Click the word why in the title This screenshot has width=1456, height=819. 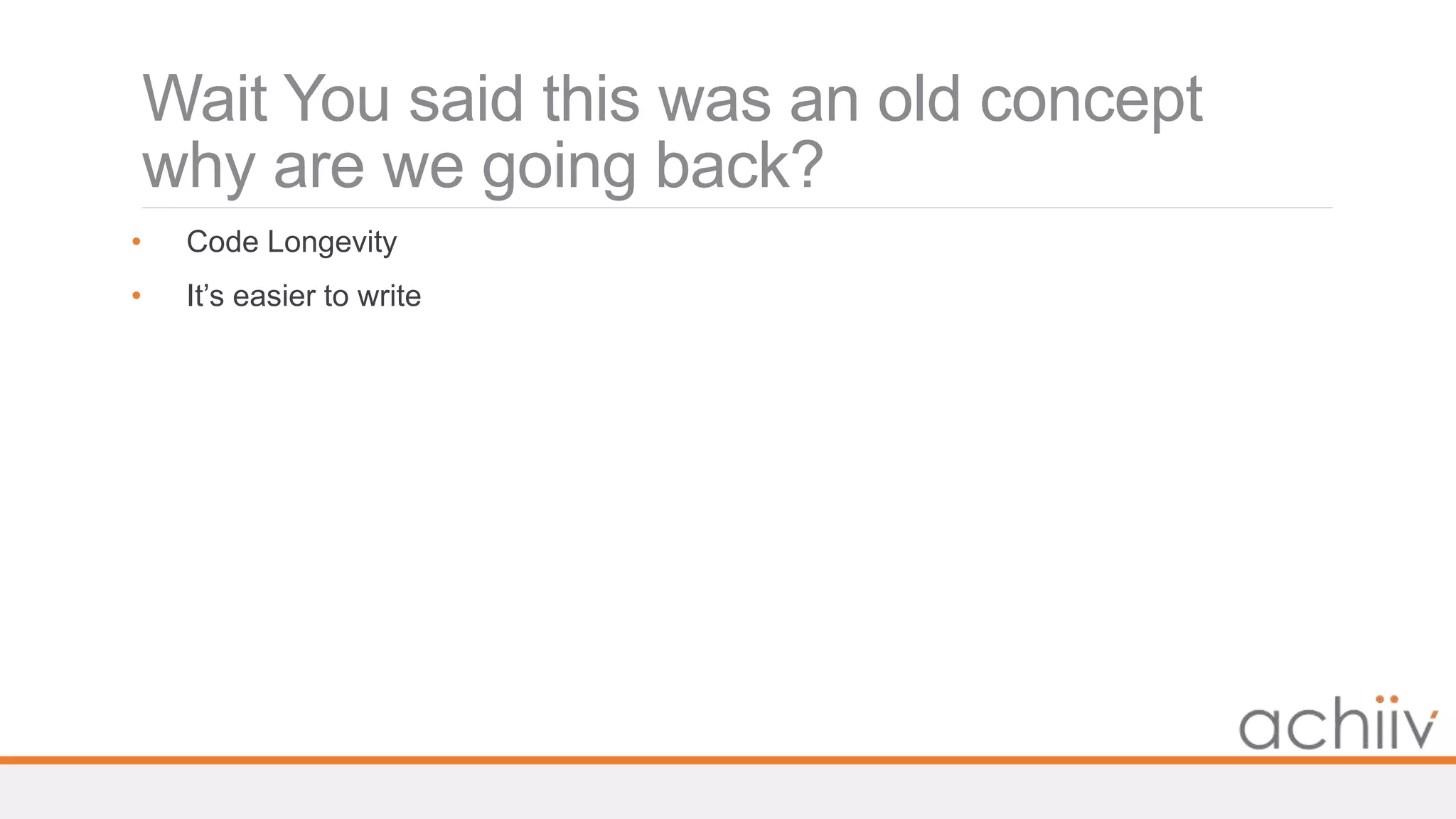pyautogui.click(x=198, y=165)
